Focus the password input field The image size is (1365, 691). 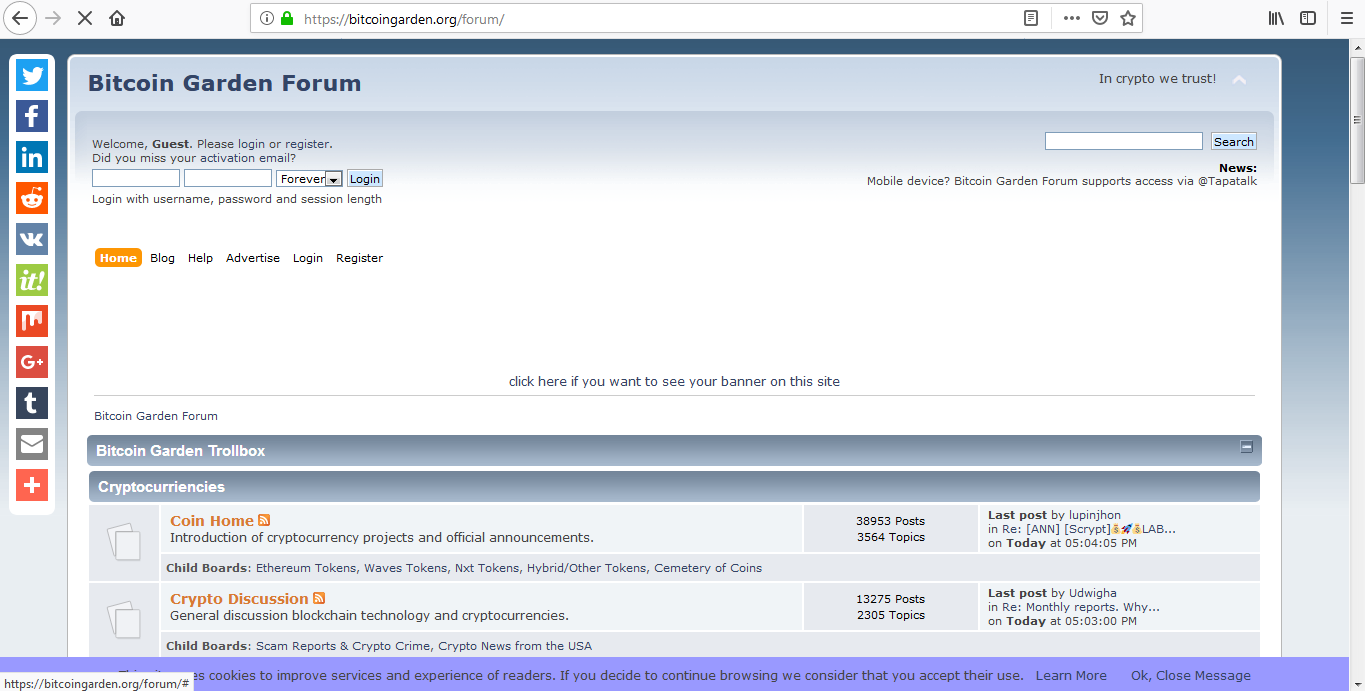(x=228, y=178)
